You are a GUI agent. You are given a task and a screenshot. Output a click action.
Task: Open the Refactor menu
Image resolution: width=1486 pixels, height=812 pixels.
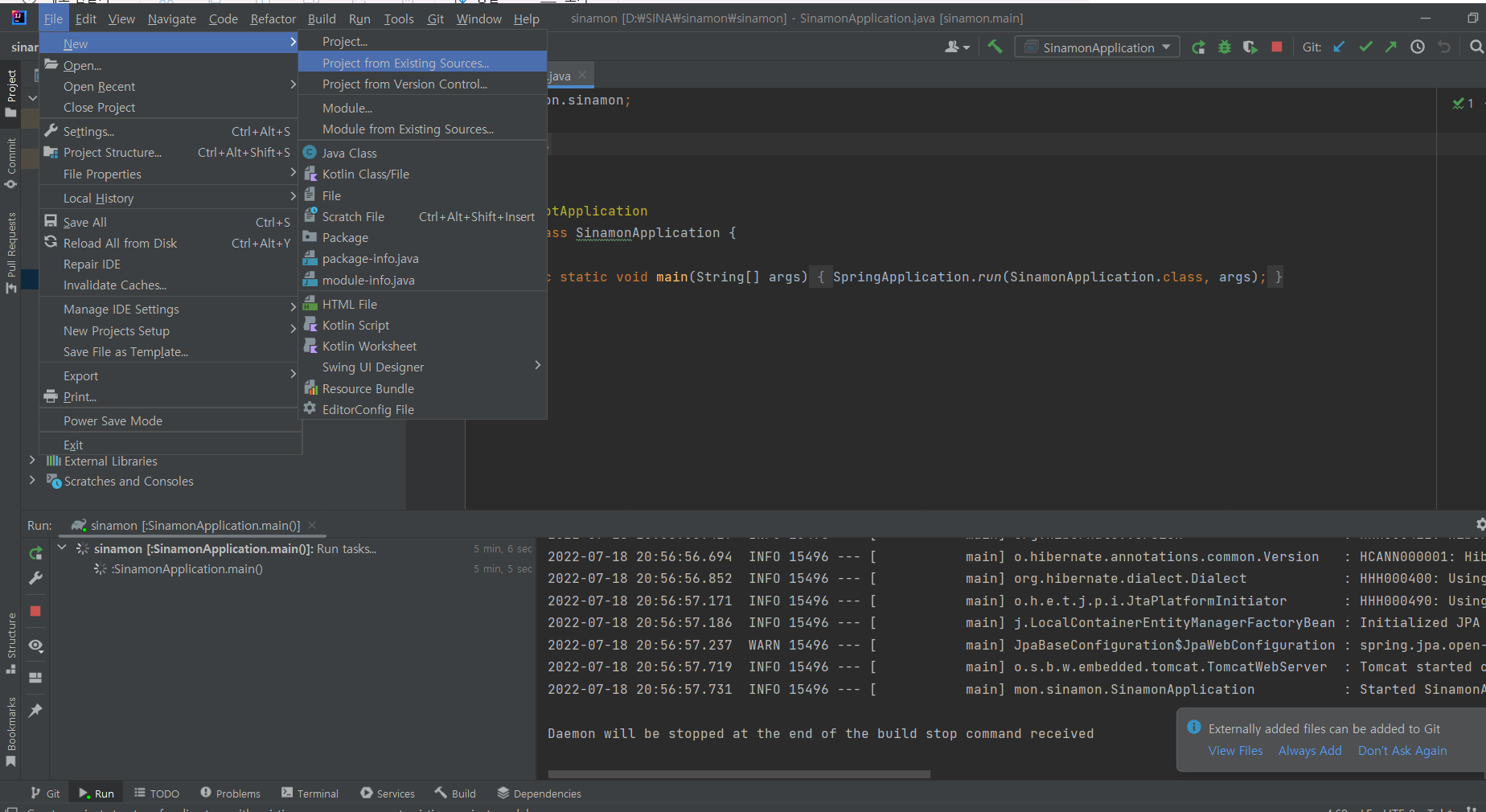(273, 18)
